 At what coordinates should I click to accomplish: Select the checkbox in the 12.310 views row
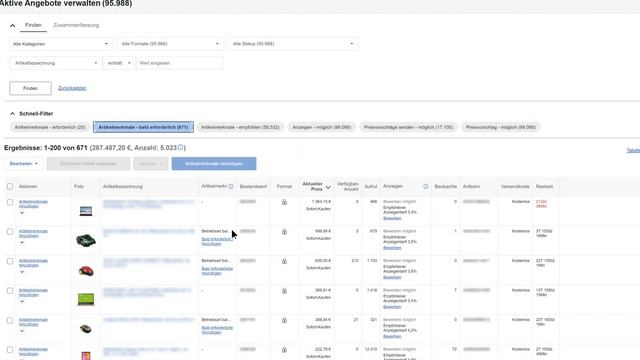10,350
